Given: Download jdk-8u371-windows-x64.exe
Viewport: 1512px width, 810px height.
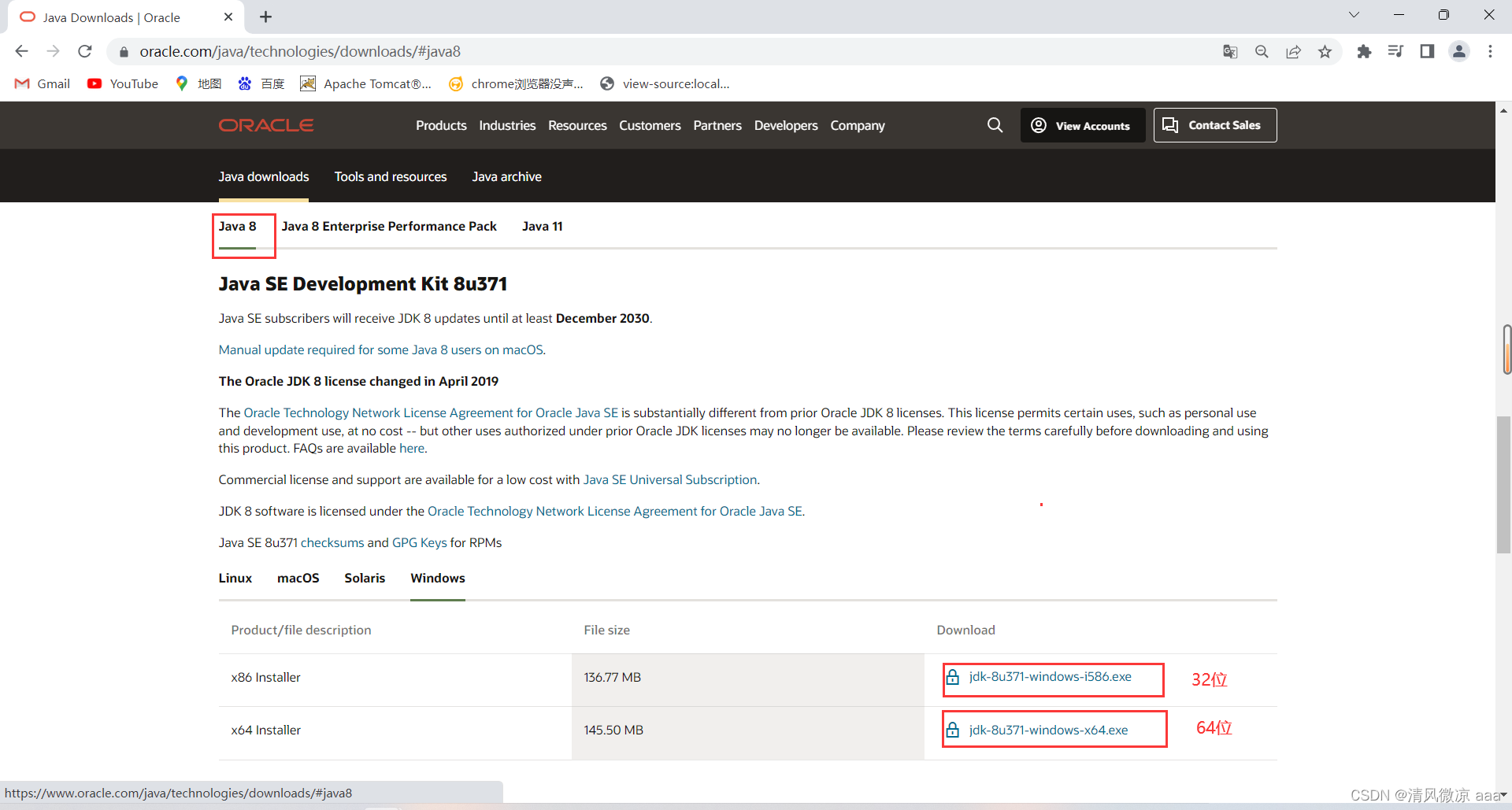Looking at the screenshot, I should coord(1048,730).
